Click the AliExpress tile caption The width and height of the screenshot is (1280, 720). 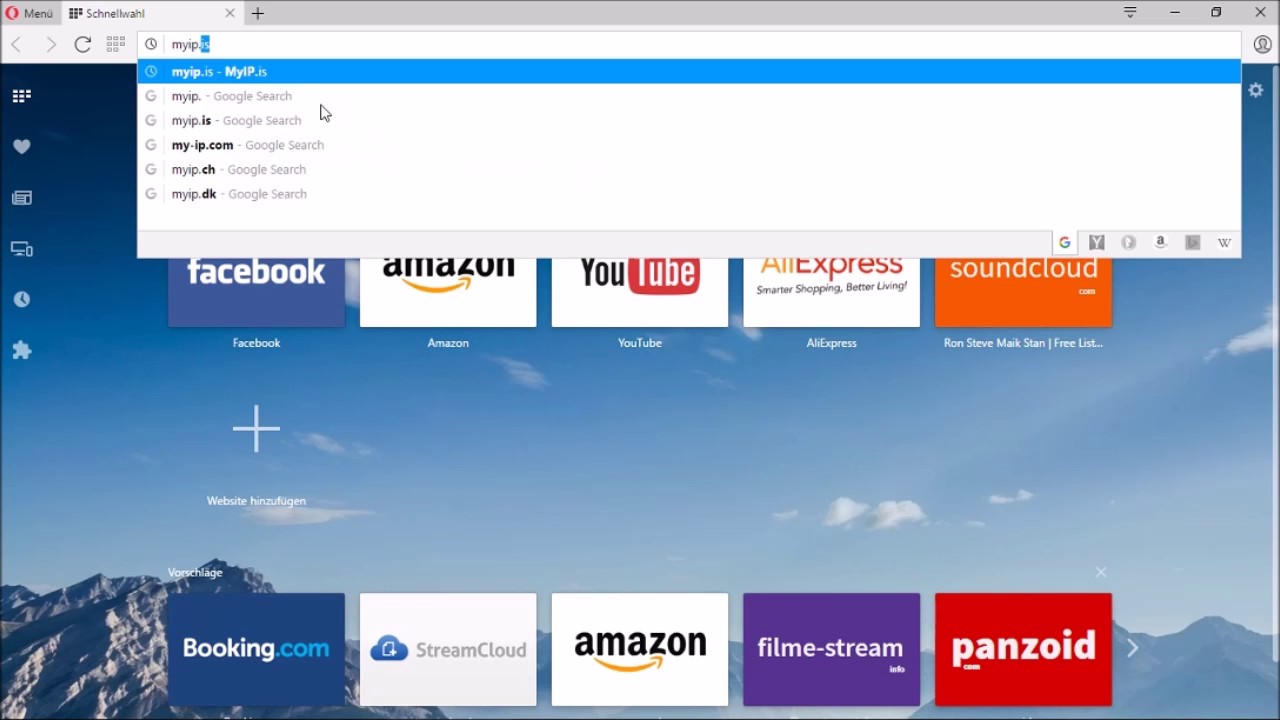click(x=832, y=343)
